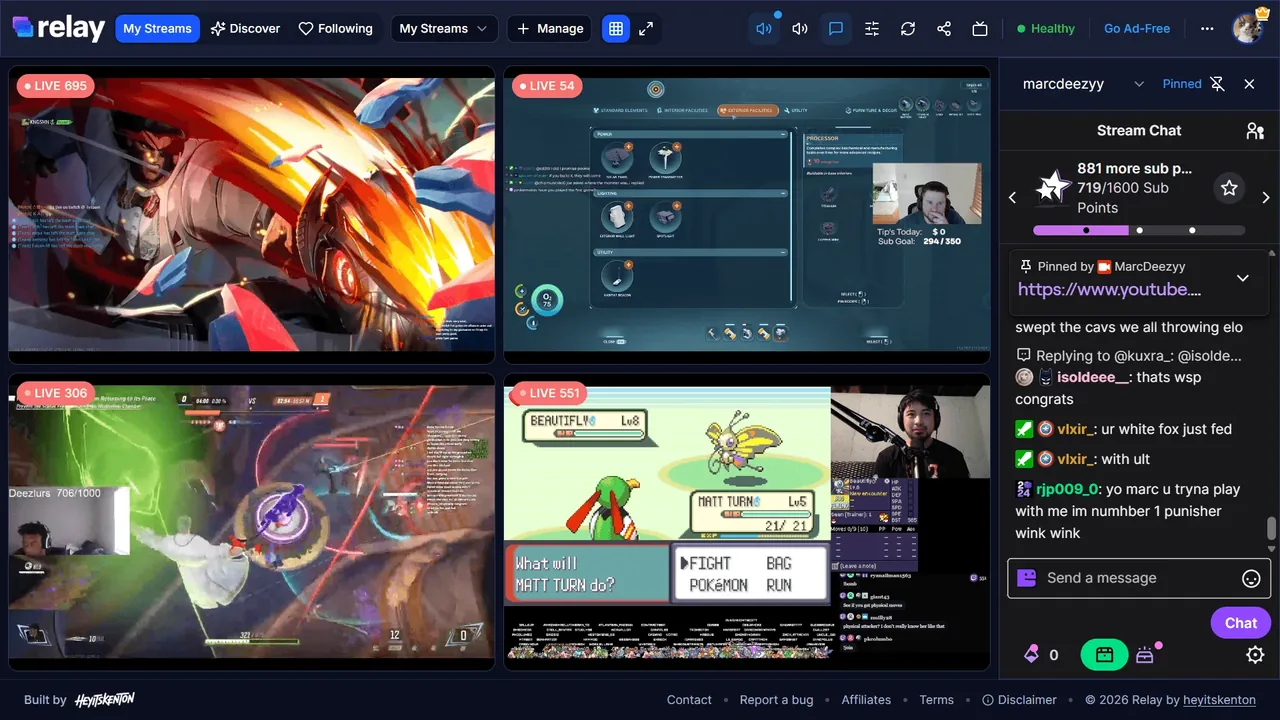The height and width of the screenshot is (720, 1280).
Task: Open the Disclaimer footer link
Action: (x=1020, y=700)
